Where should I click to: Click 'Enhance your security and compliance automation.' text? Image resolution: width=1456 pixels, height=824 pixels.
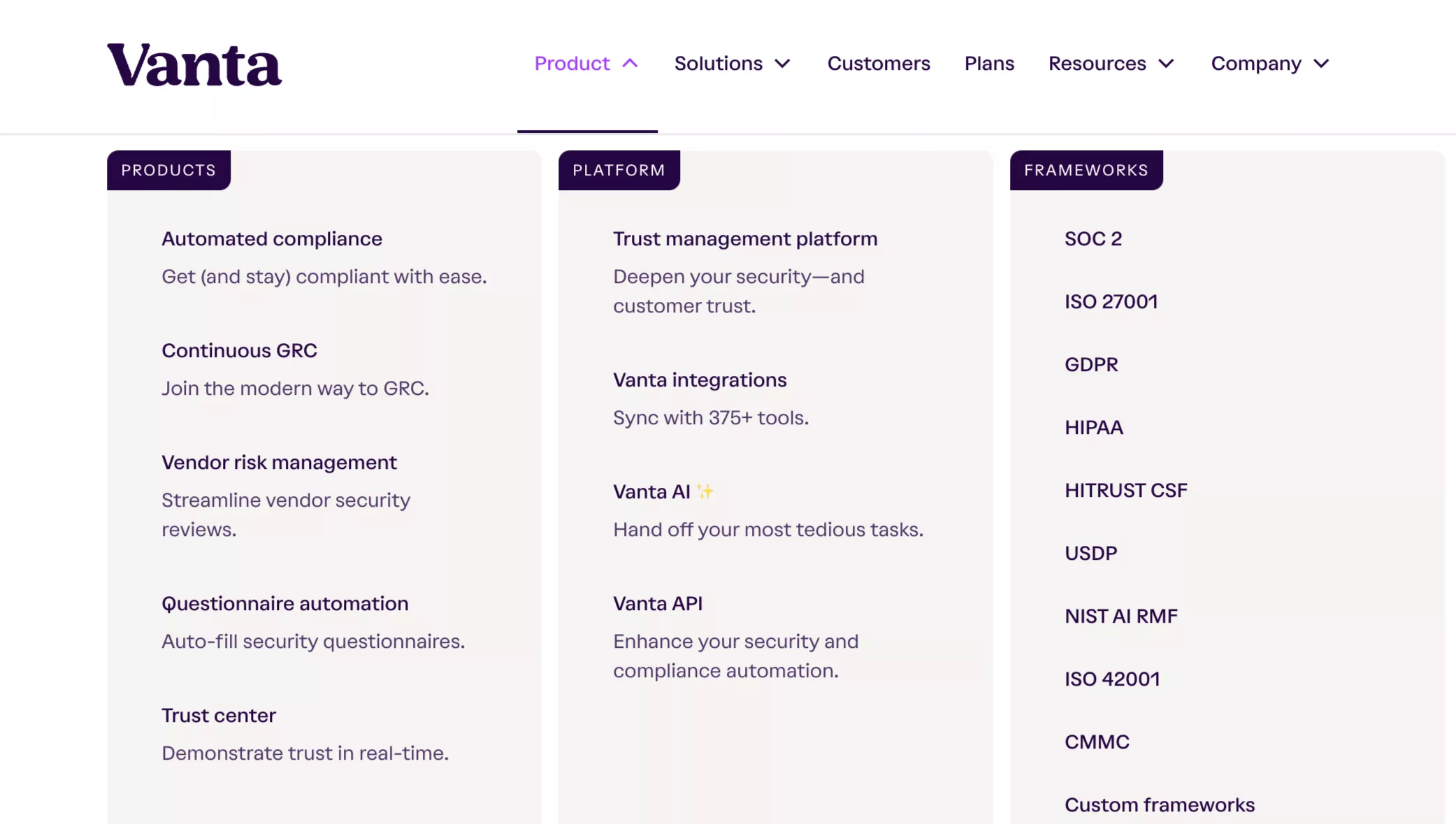[736, 656]
